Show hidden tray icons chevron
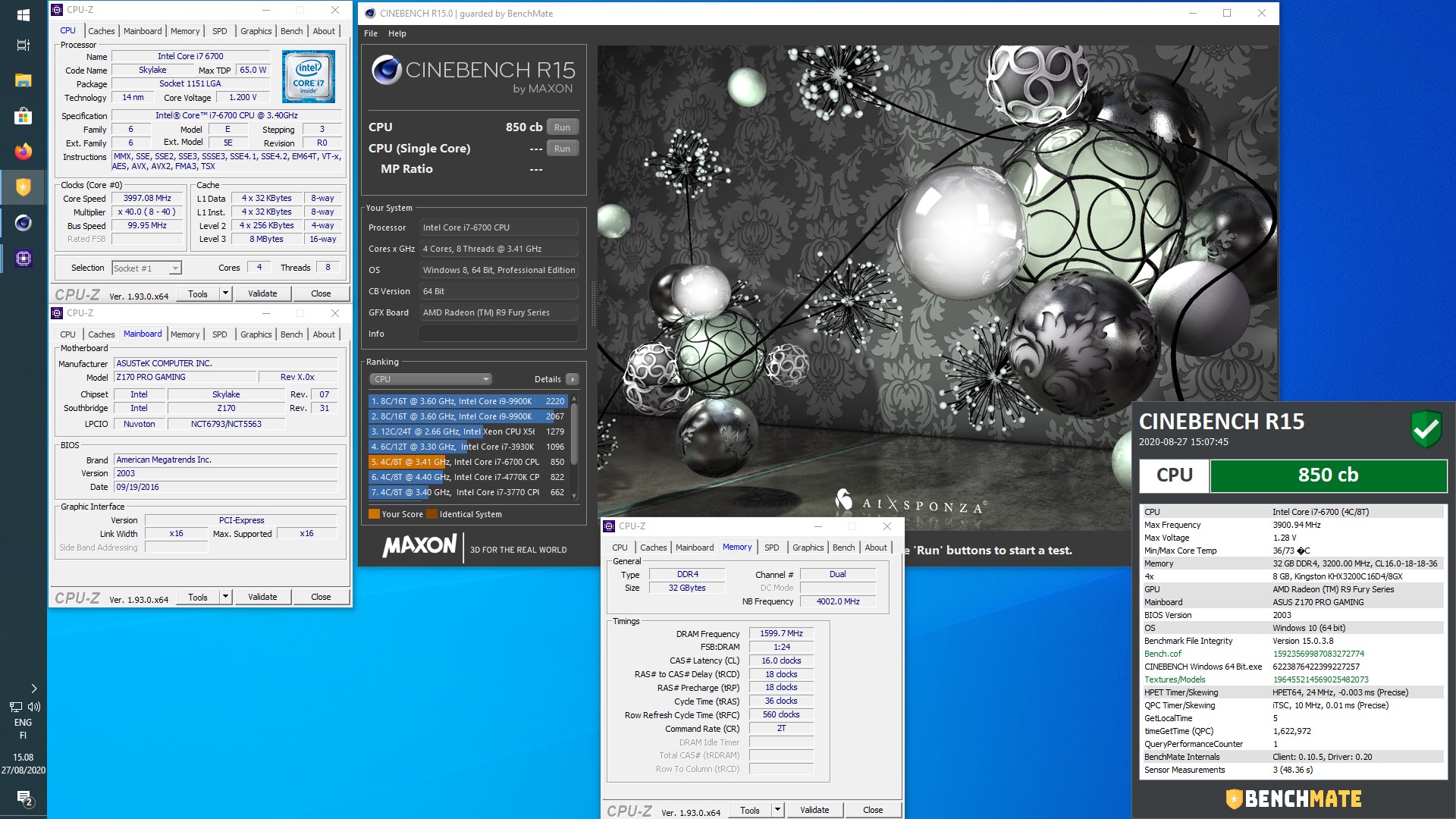Screen dimensions: 1456x819 pyautogui.click(x=33, y=689)
